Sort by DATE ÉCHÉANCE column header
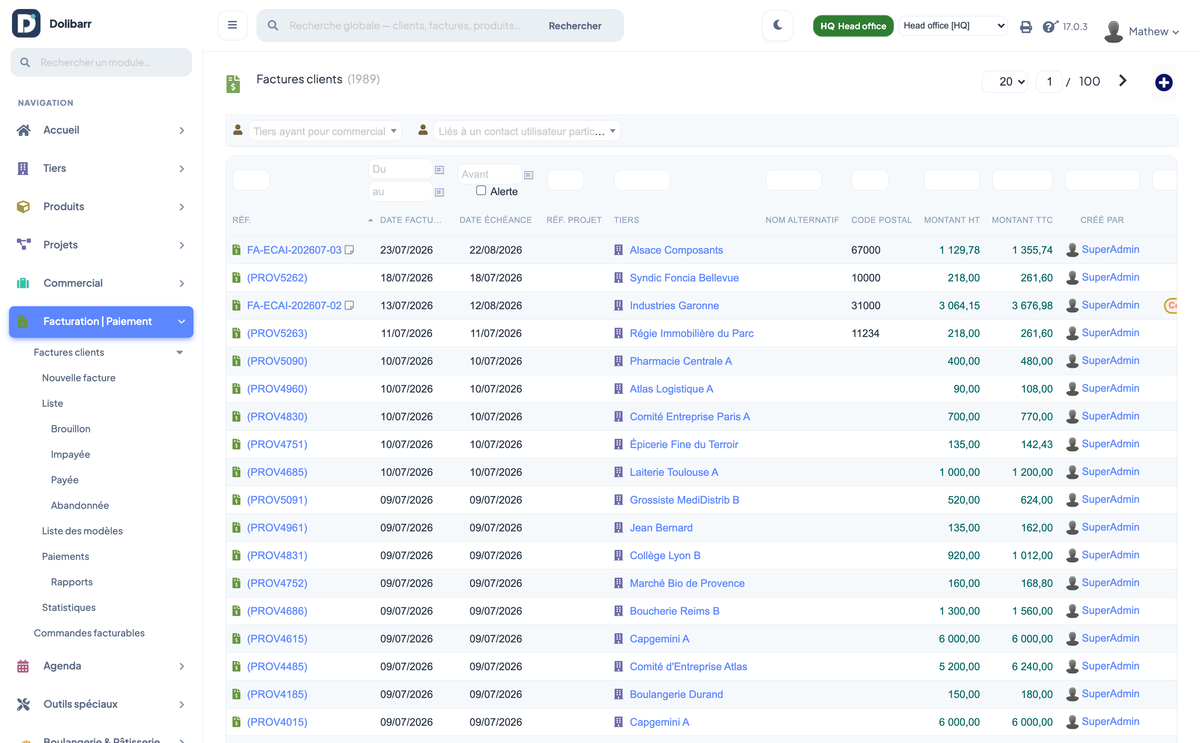This screenshot has height=743, width=1200. [496, 220]
